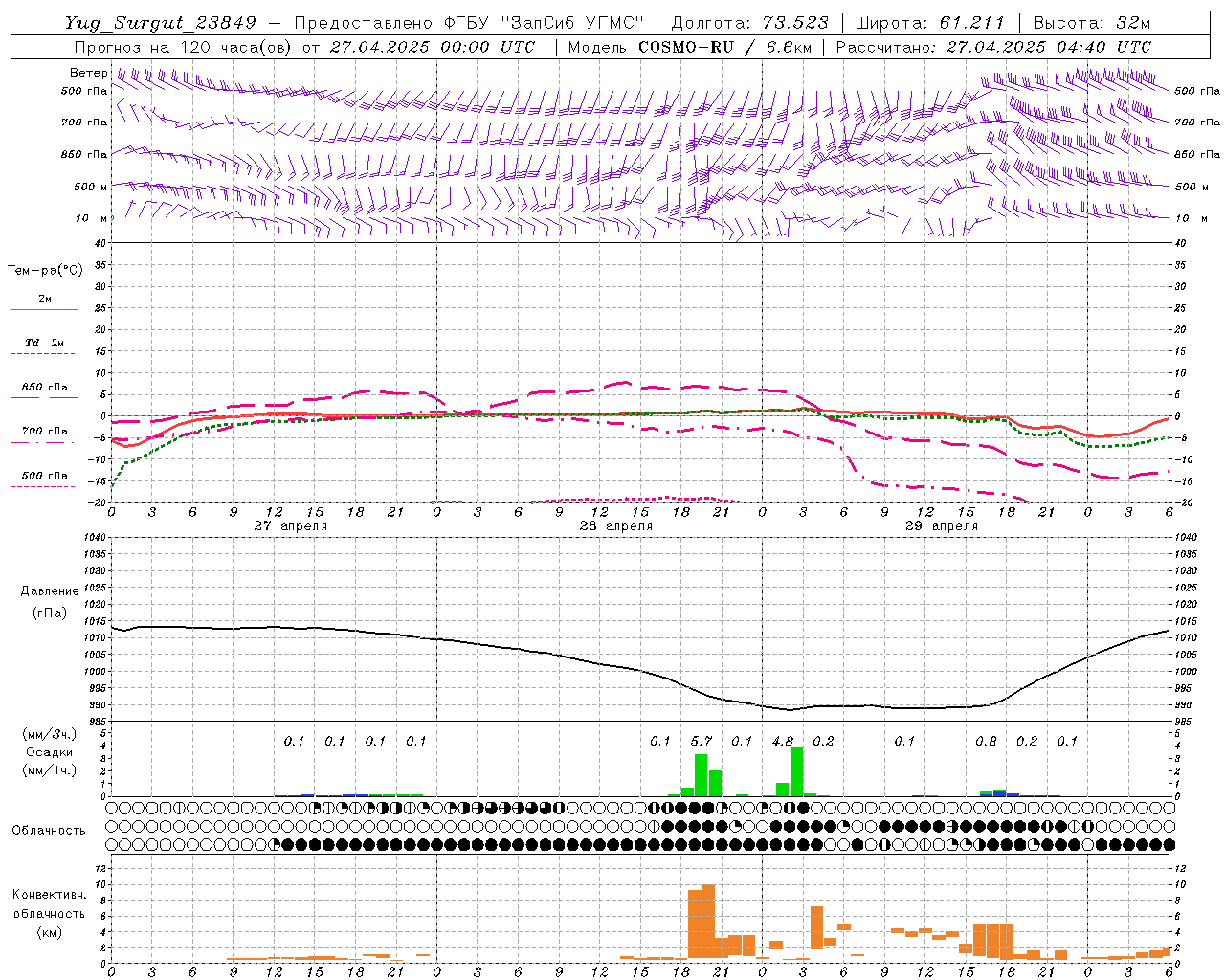Click the date label 29 апреля
This screenshot has width=1225, height=980.
tap(942, 526)
